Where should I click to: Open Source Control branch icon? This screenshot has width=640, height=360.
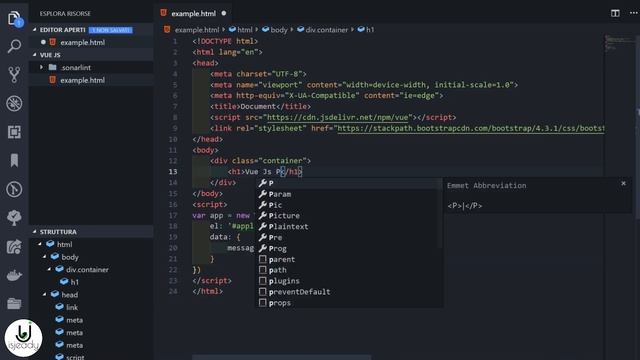pos(14,75)
